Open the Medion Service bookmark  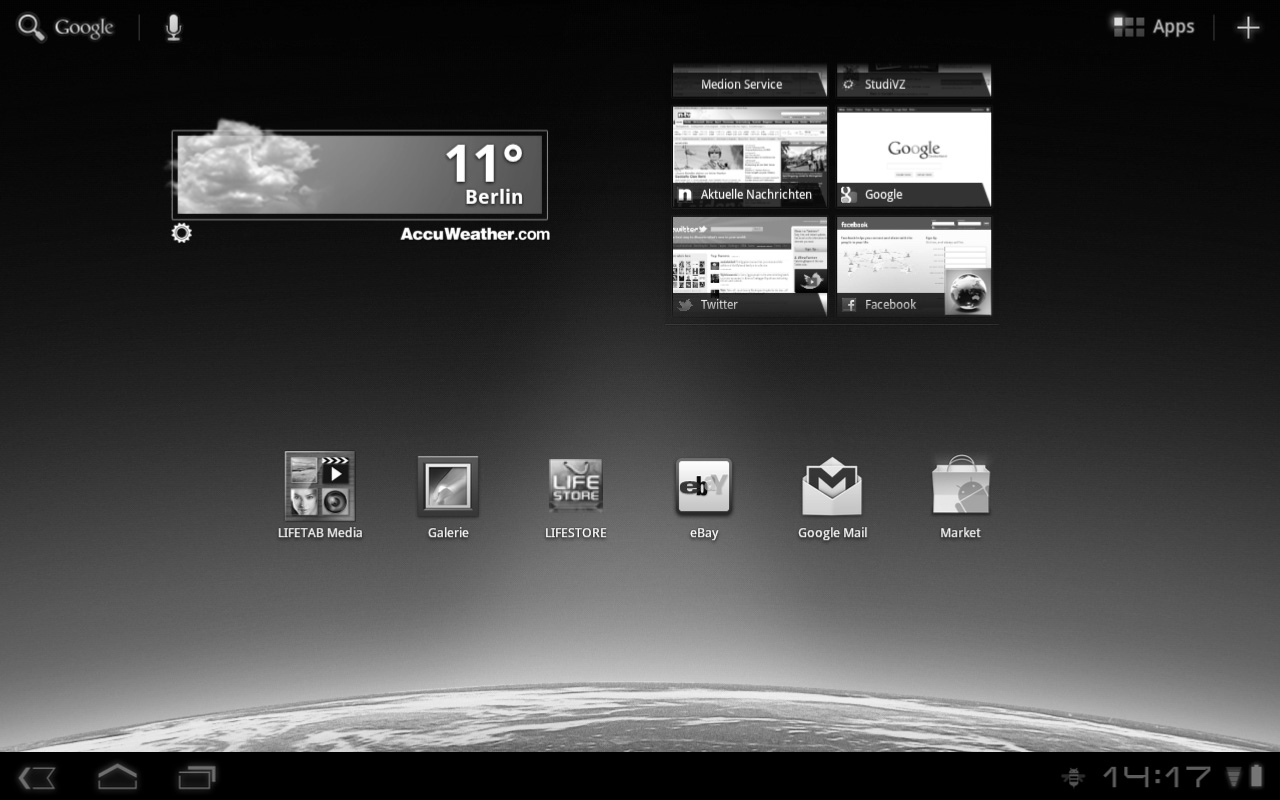750,81
